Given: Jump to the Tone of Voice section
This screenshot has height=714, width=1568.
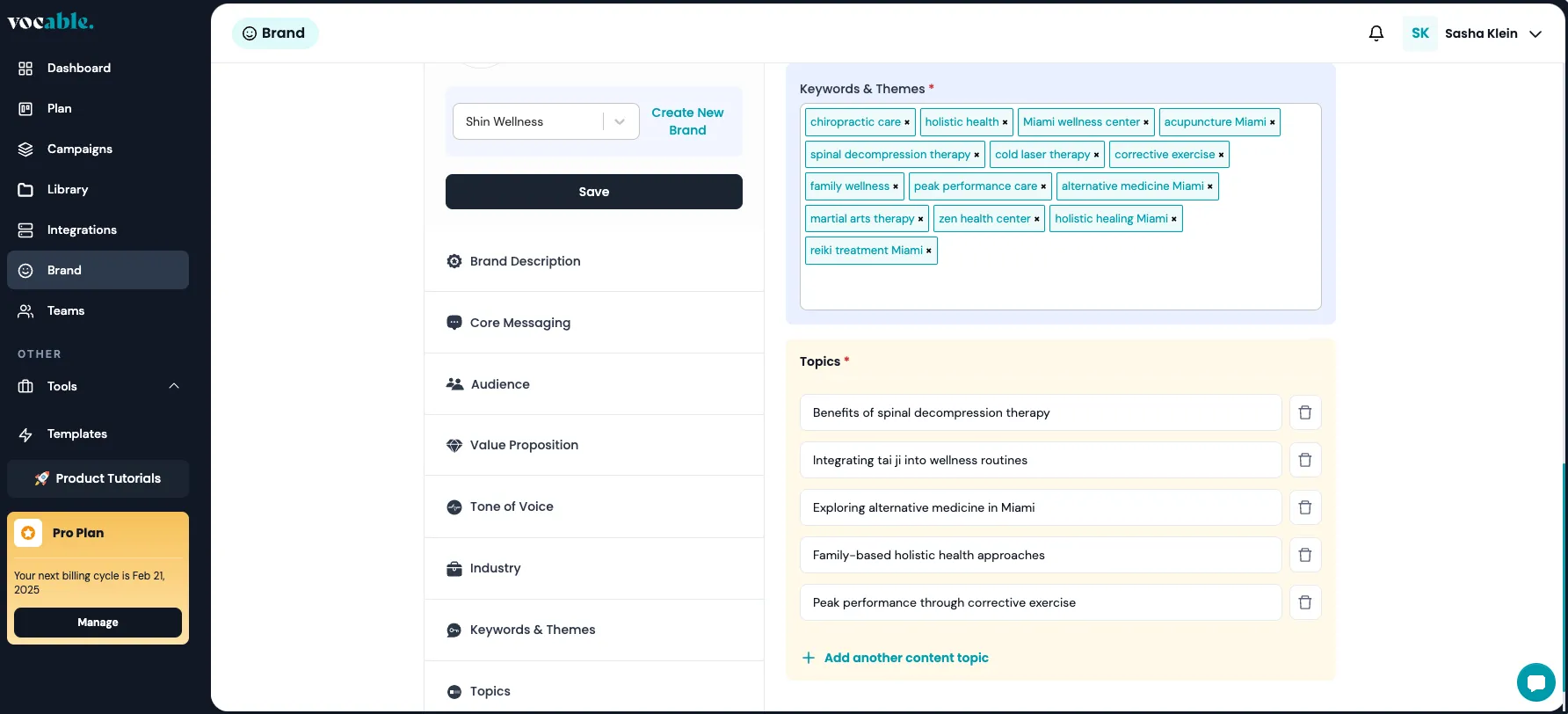Looking at the screenshot, I should click(x=512, y=506).
